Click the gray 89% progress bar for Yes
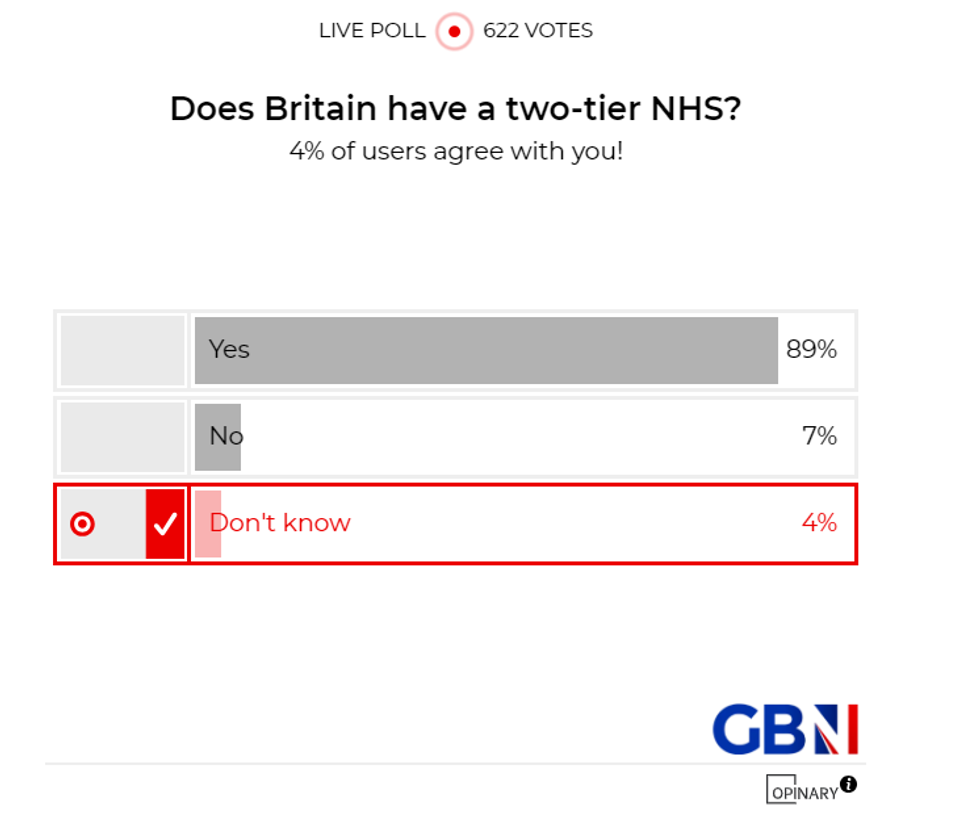The height and width of the screenshot is (838, 980). [485, 350]
